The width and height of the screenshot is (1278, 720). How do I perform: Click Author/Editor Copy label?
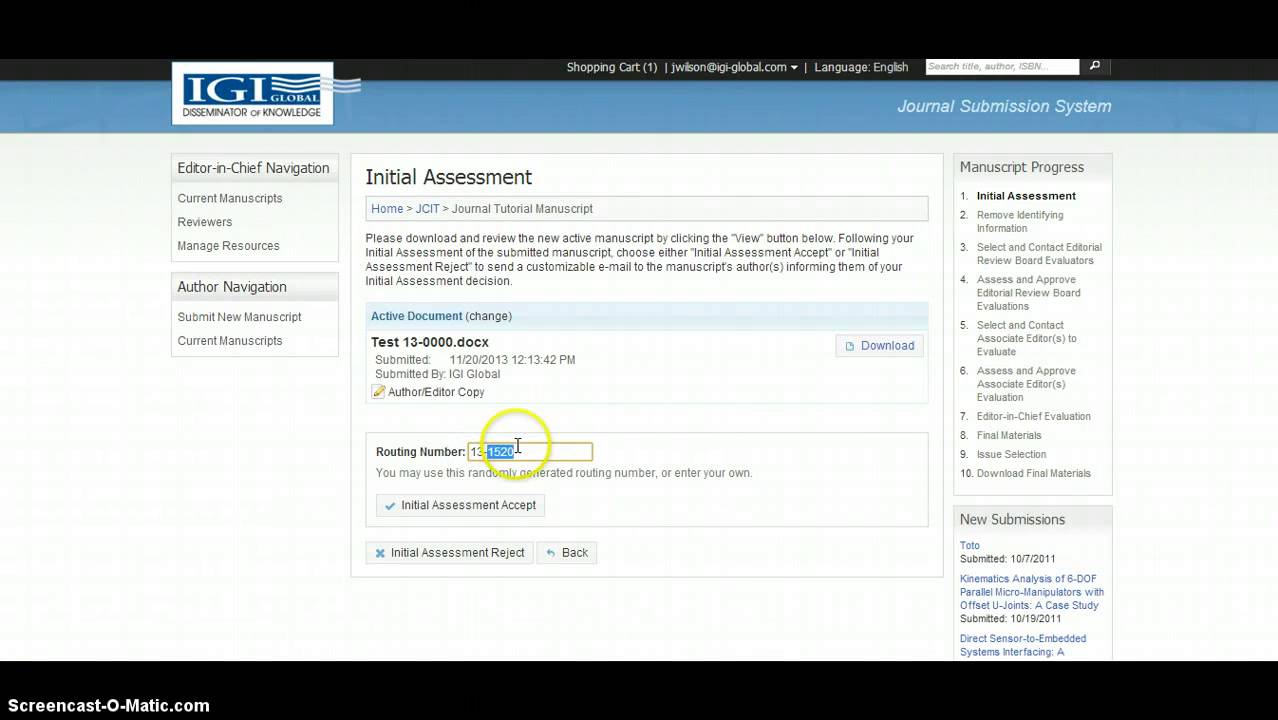(436, 392)
